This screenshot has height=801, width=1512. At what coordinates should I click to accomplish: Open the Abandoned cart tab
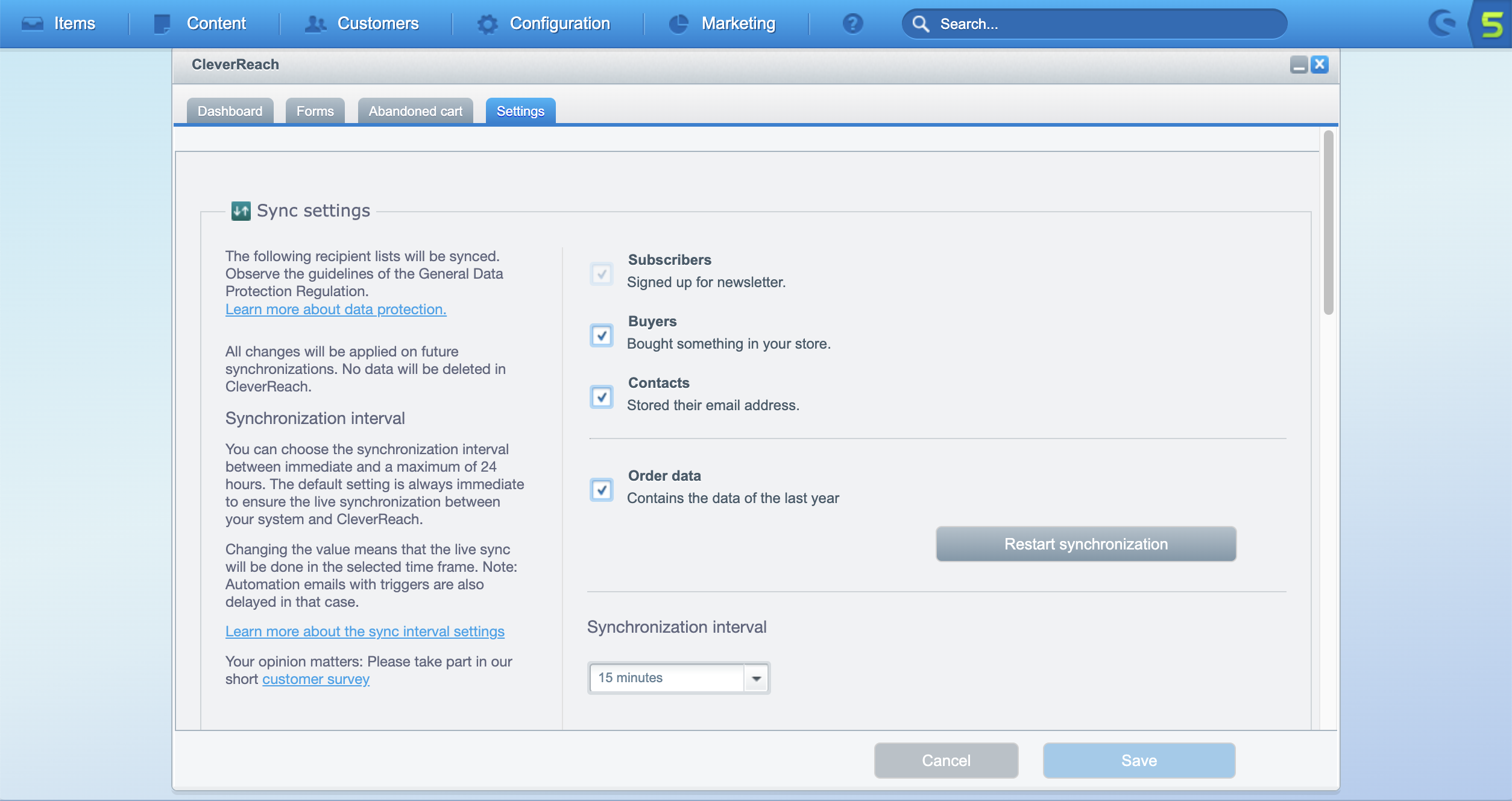[x=415, y=111]
